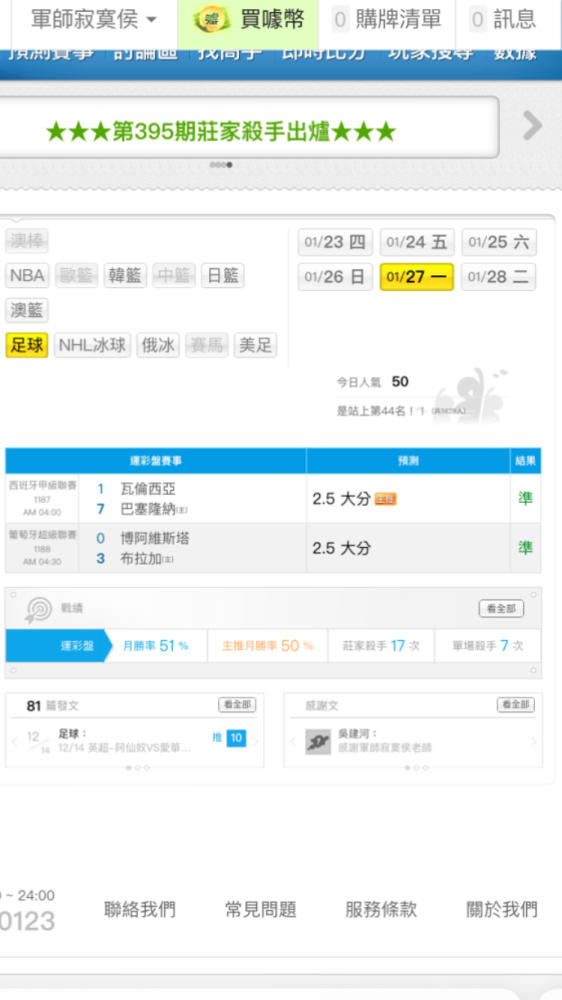Image resolution: width=562 pixels, height=1000 pixels.
Task: Select the 足球 sport filter
Action: pos(27,346)
